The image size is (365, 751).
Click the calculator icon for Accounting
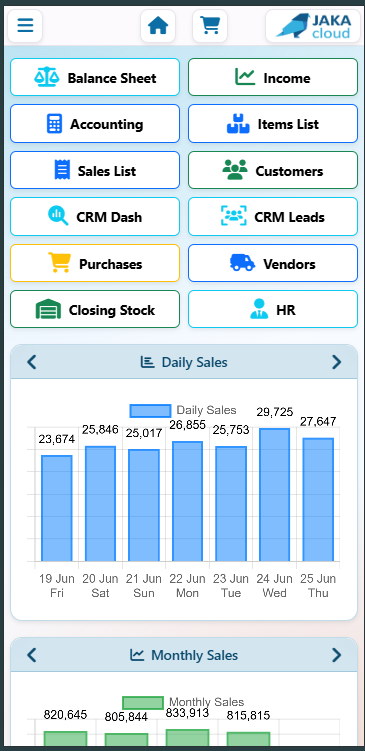point(54,124)
